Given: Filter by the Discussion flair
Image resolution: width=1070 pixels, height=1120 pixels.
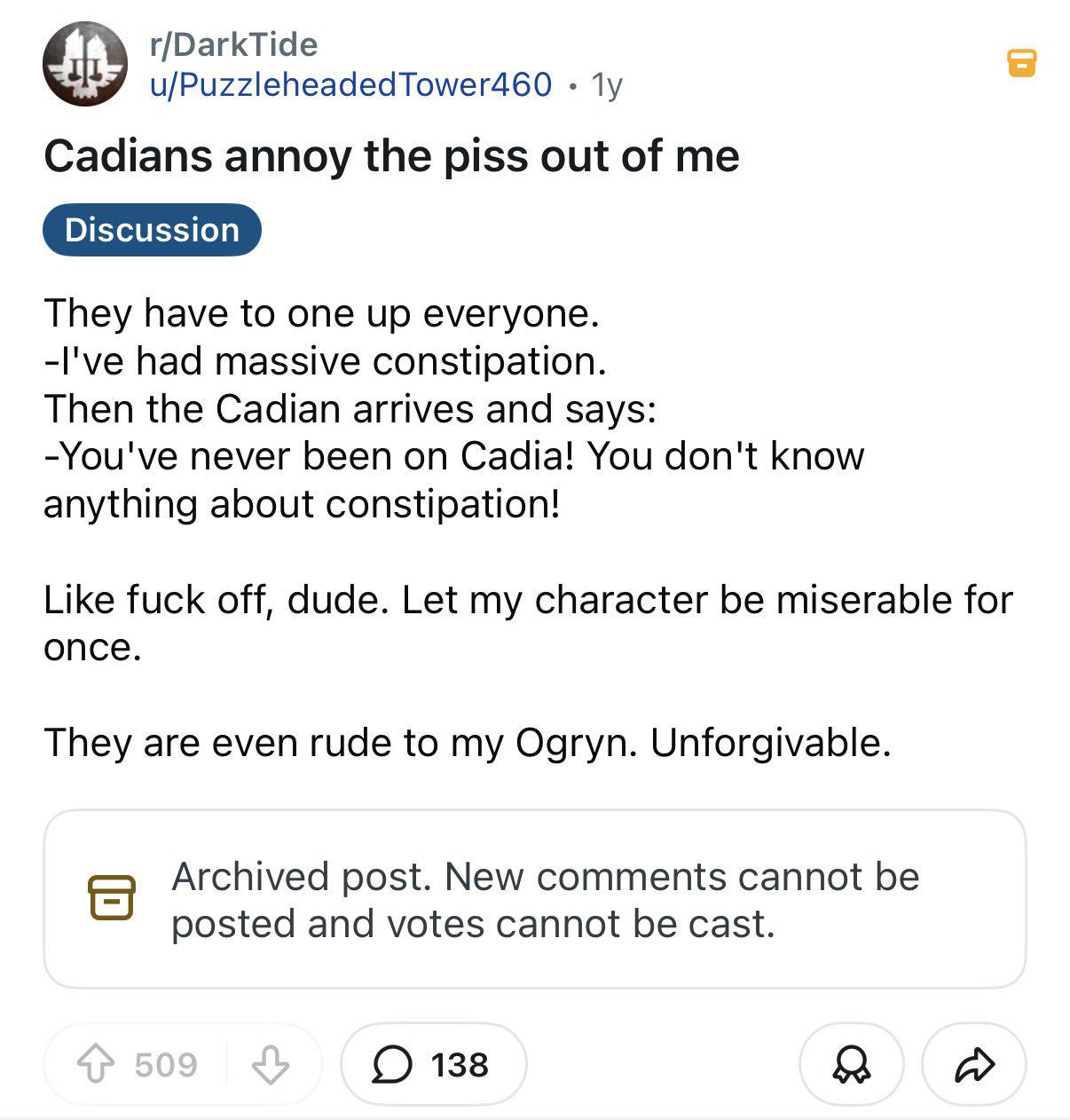Looking at the screenshot, I should click(152, 230).
